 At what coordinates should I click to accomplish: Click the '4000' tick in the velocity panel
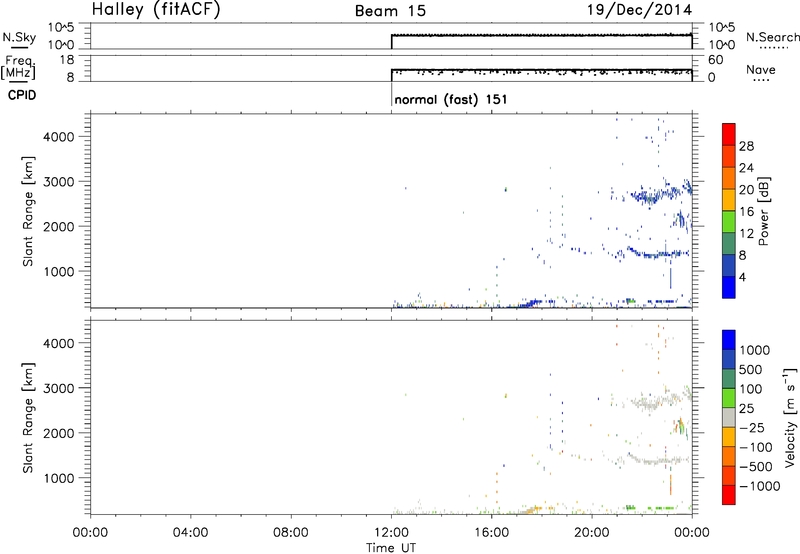point(59,343)
